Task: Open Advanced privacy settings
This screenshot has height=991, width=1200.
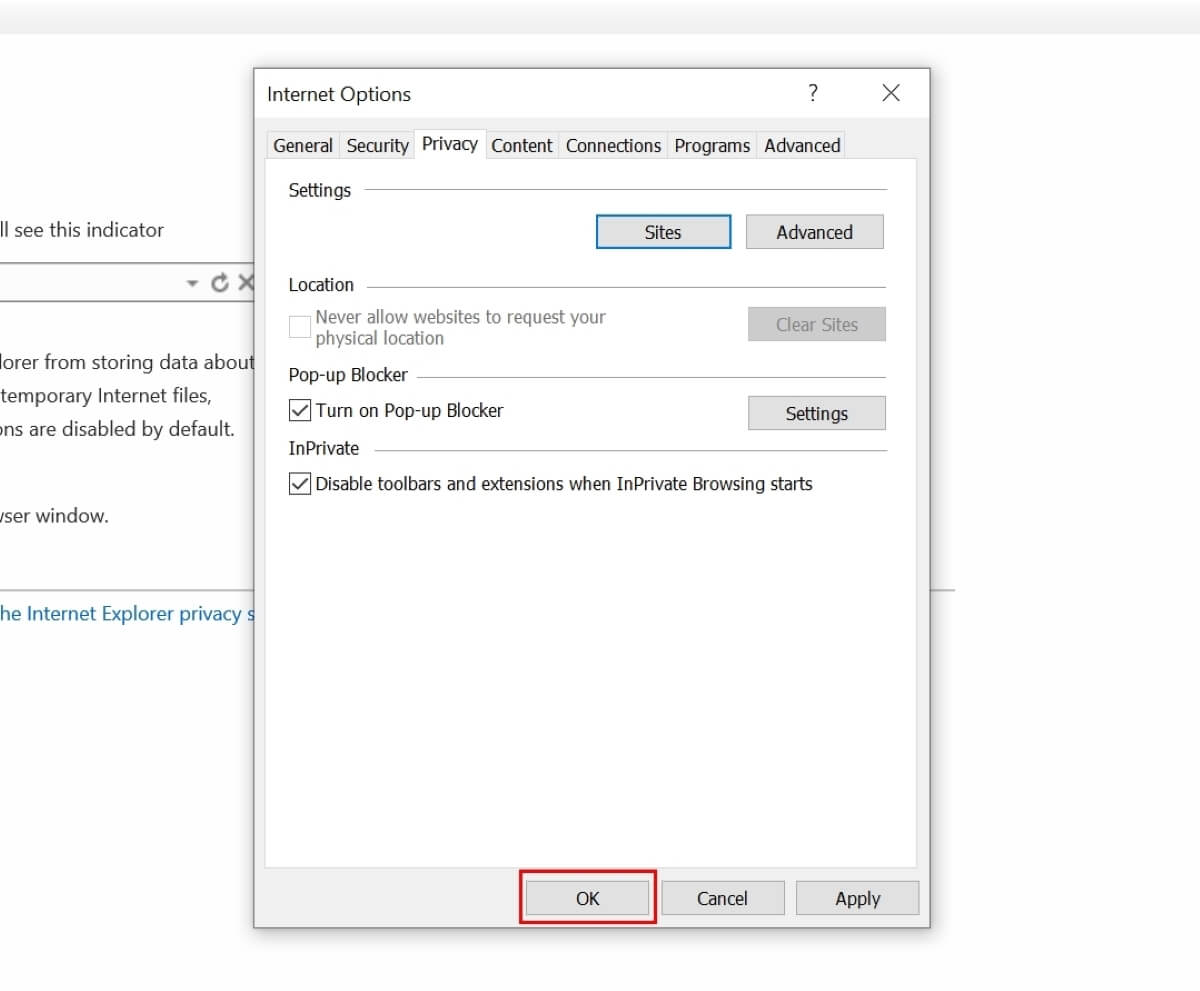Action: (814, 231)
